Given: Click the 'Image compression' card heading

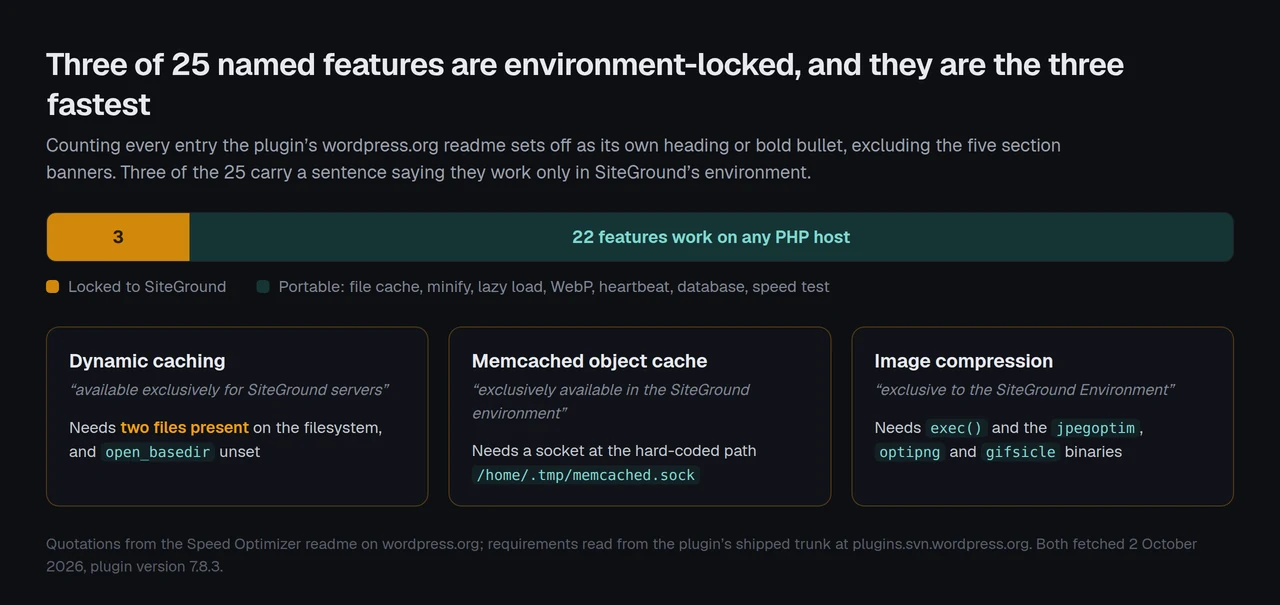Looking at the screenshot, I should pos(963,361).
